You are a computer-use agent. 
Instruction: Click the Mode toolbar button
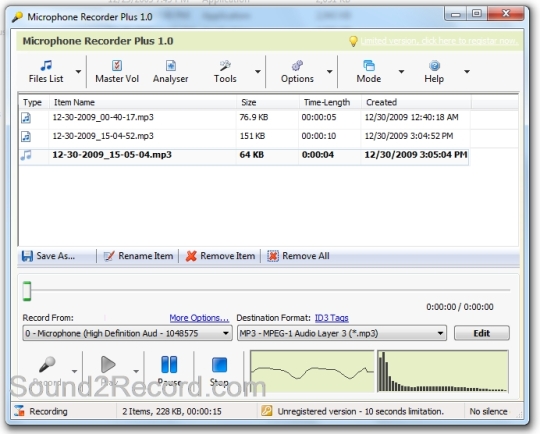368,72
